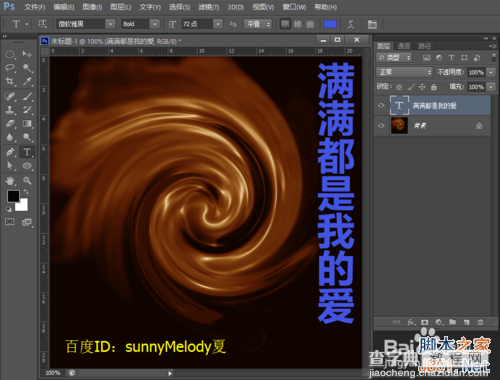Create new adjustment layer
The image size is (500, 380).
[x=439, y=322]
